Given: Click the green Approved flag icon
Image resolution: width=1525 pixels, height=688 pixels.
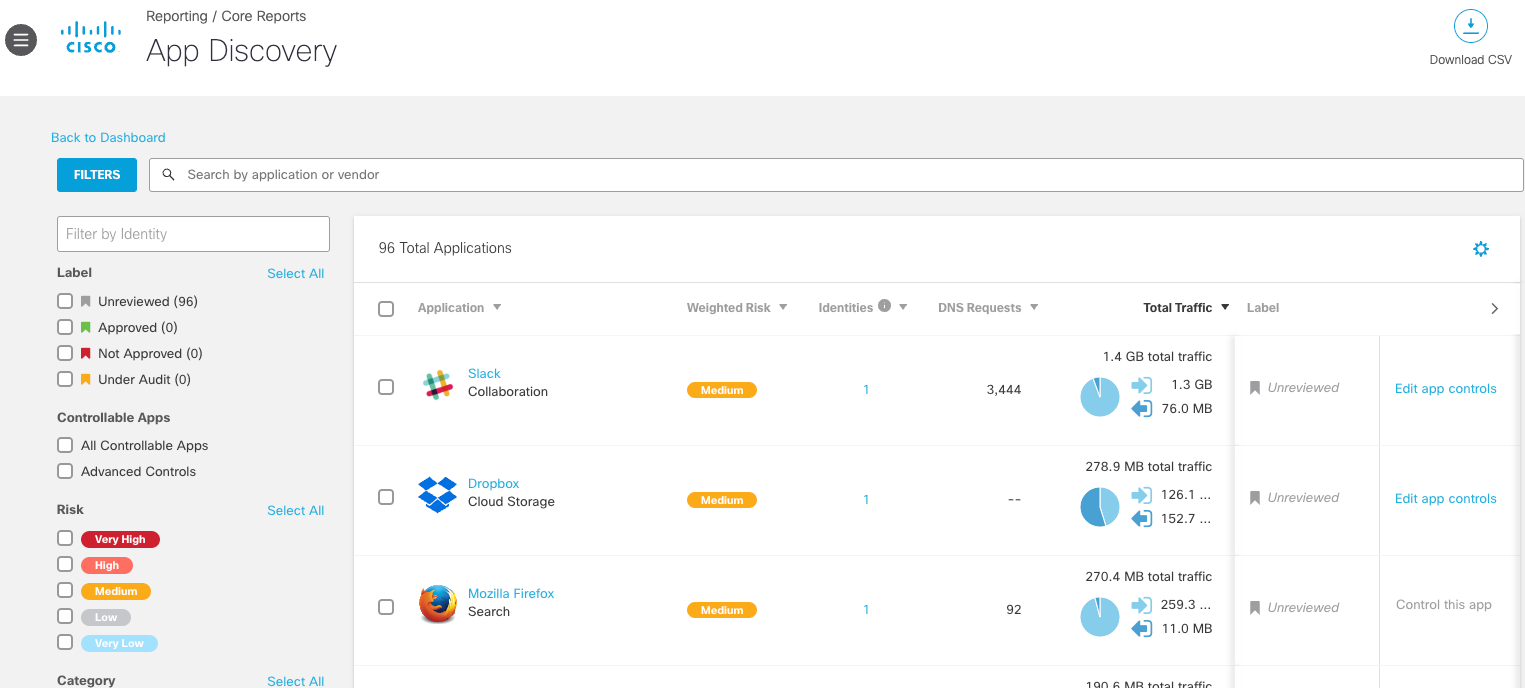Looking at the screenshot, I should (x=86, y=328).
